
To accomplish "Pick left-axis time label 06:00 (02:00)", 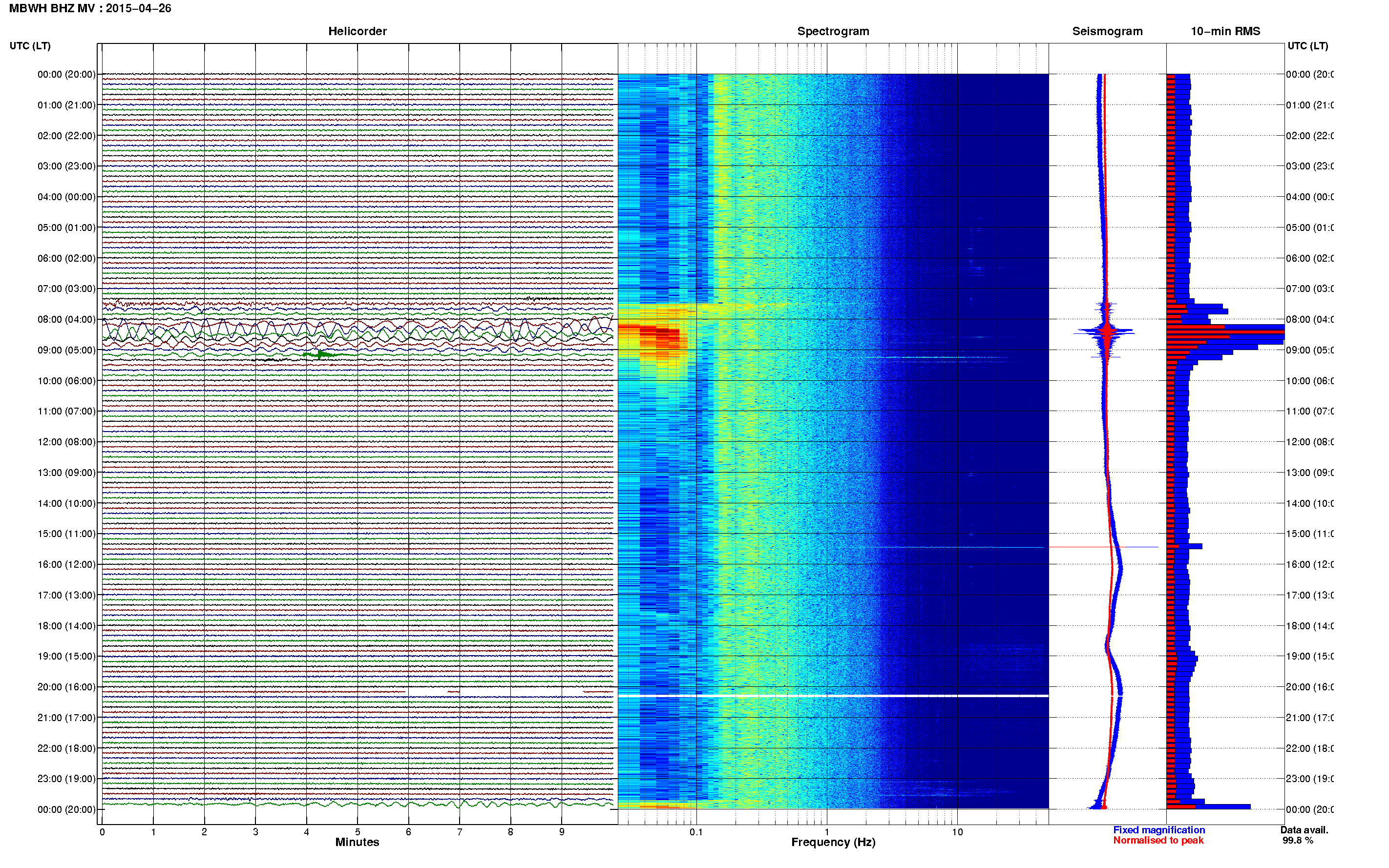I will click(66, 258).
